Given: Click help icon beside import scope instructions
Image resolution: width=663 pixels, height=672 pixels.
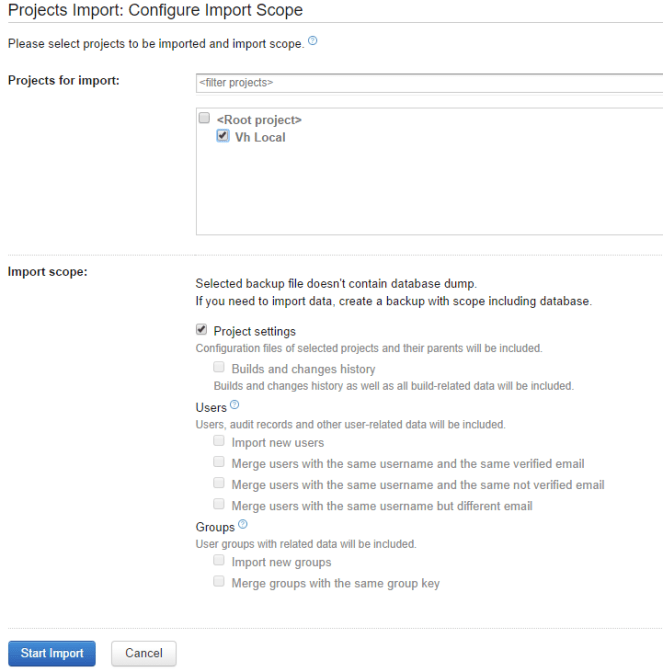Looking at the screenshot, I should [313, 42].
